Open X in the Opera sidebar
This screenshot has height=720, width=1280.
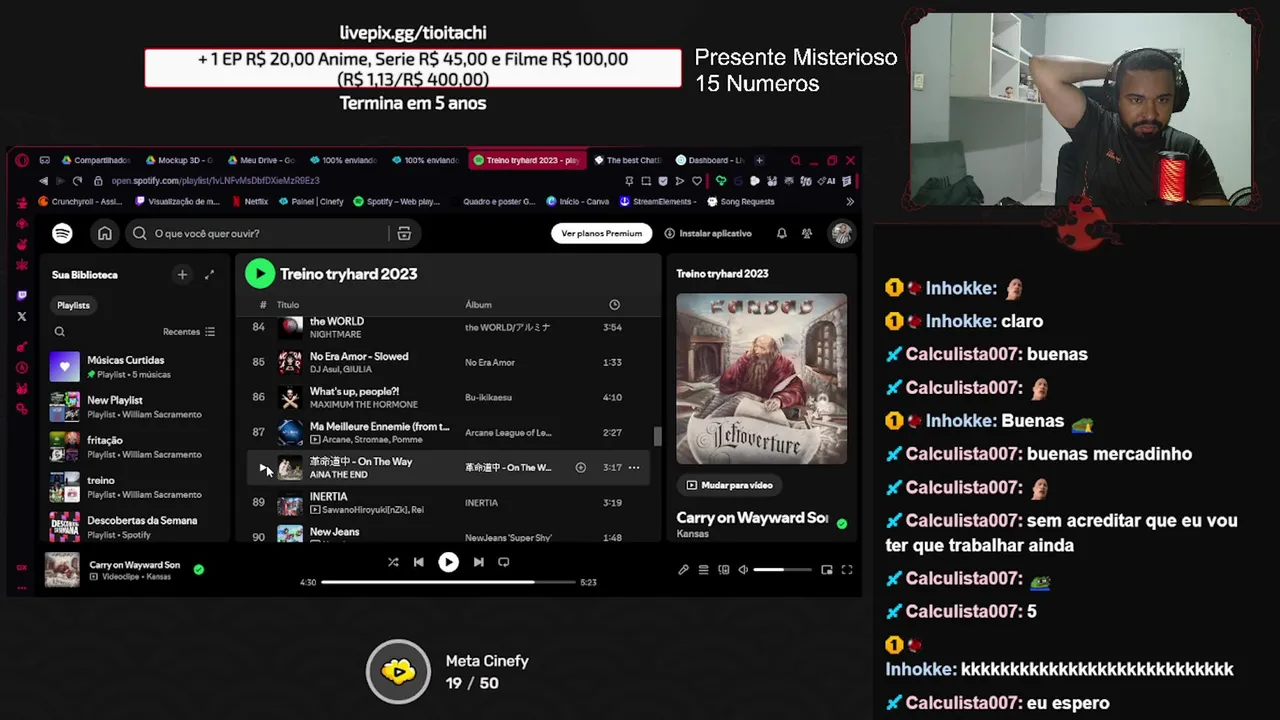[x=22, y=317]
